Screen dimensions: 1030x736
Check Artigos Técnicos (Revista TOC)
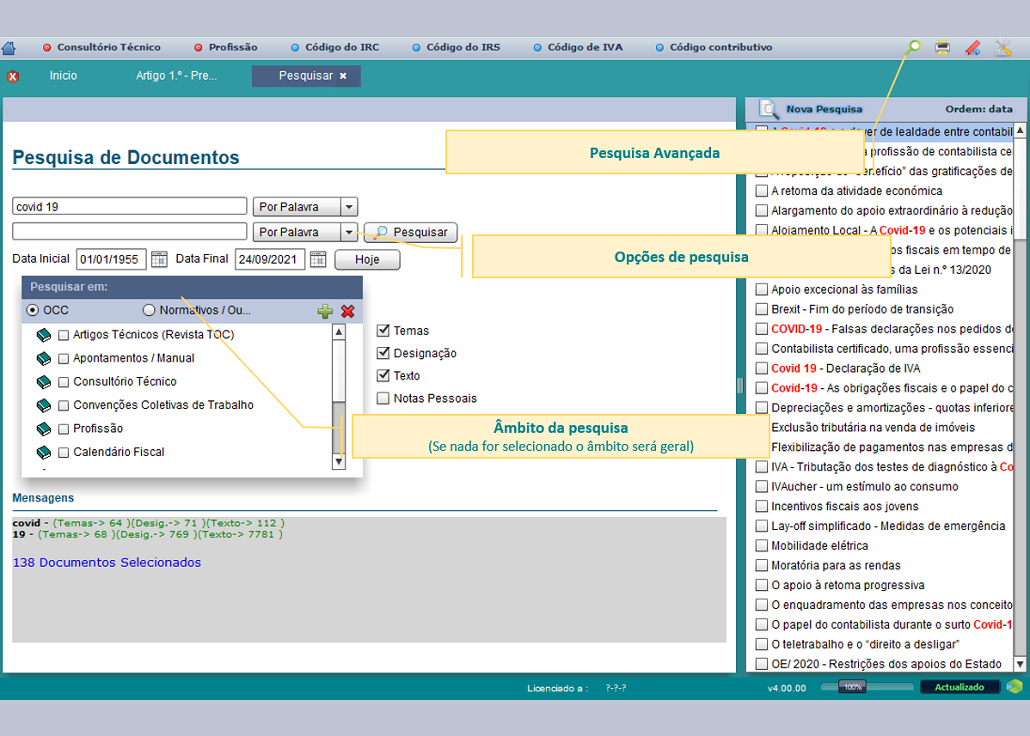click(64, 335)
